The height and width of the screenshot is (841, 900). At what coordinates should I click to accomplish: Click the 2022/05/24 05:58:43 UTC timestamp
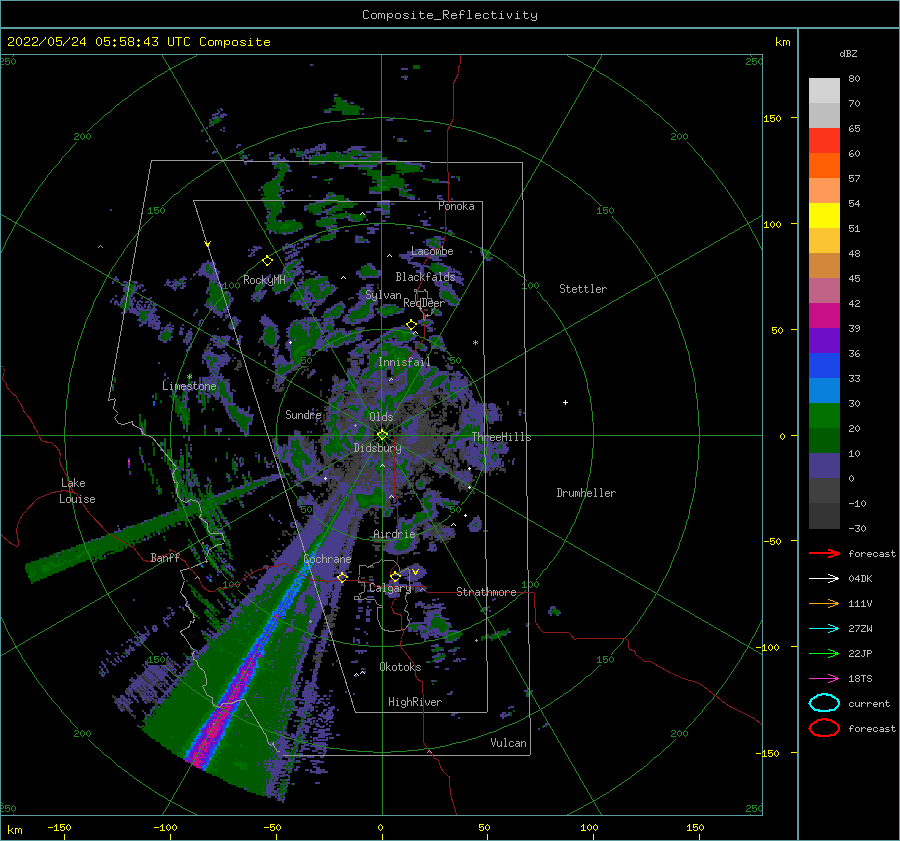click(98, 42)
